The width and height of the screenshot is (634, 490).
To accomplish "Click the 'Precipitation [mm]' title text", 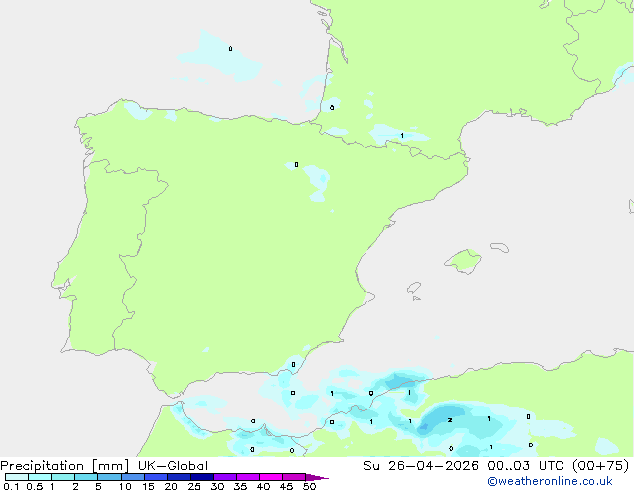I will point(65,466).
